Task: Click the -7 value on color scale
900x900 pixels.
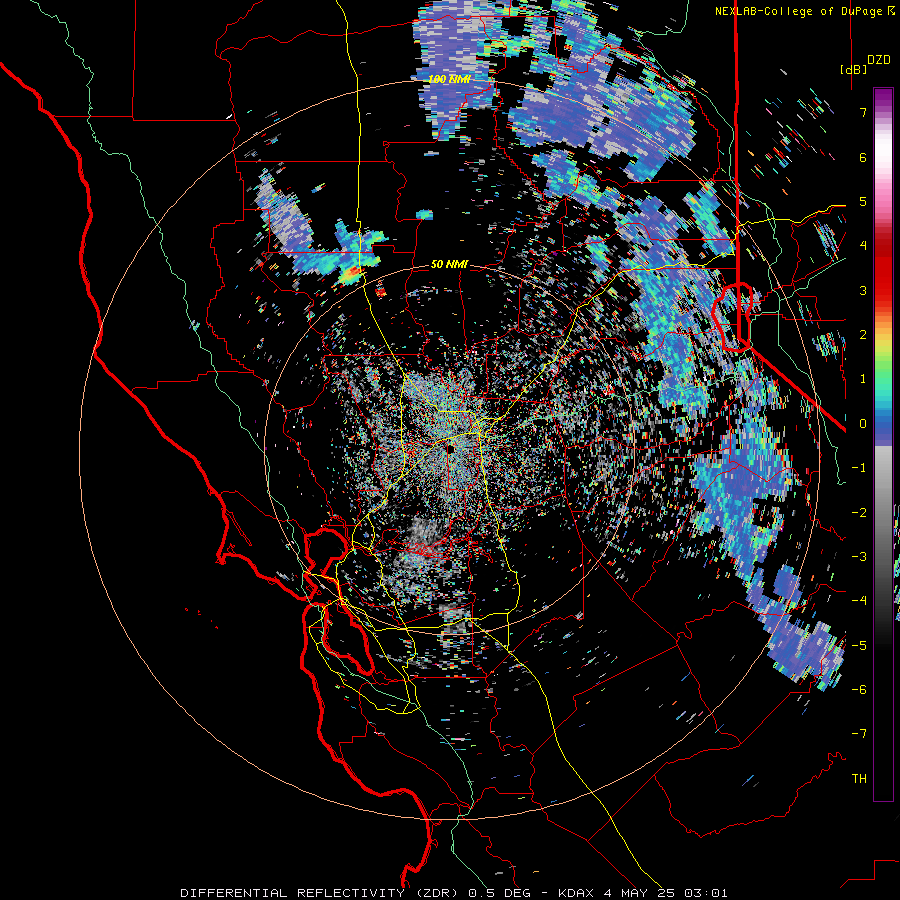Action: coord(859,734)
